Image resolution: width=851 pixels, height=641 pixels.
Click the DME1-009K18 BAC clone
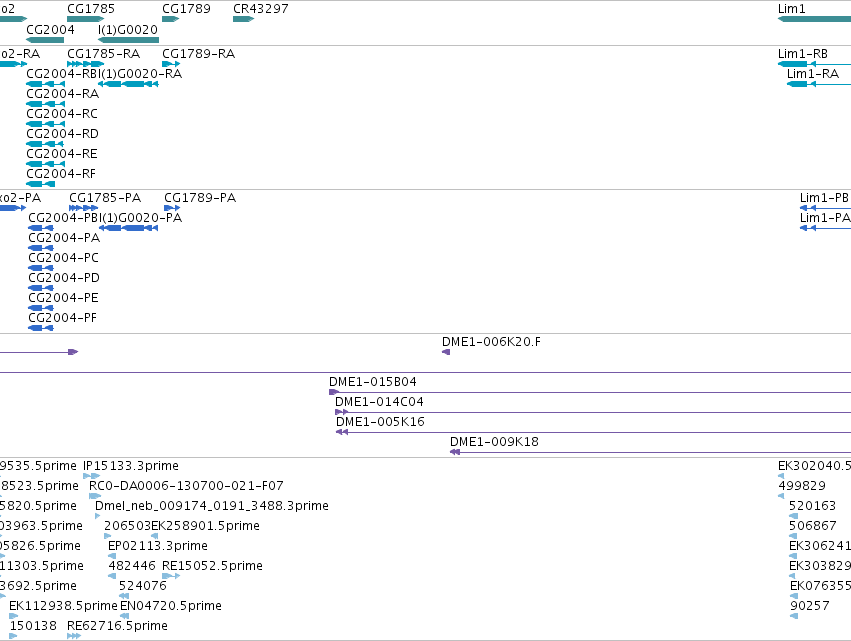650,453
